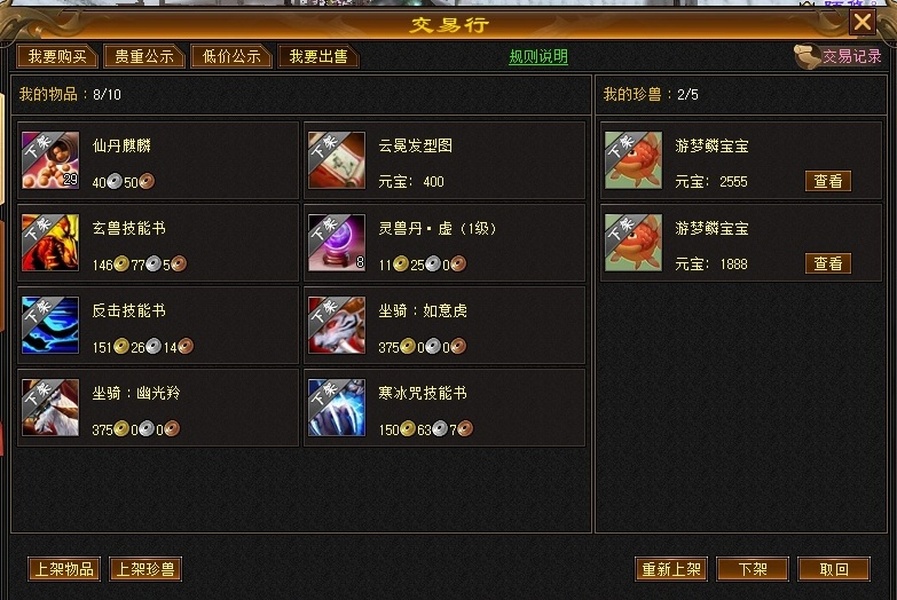
Task: Open the 贵重公示 tab
Action: (x=144, y=56)
